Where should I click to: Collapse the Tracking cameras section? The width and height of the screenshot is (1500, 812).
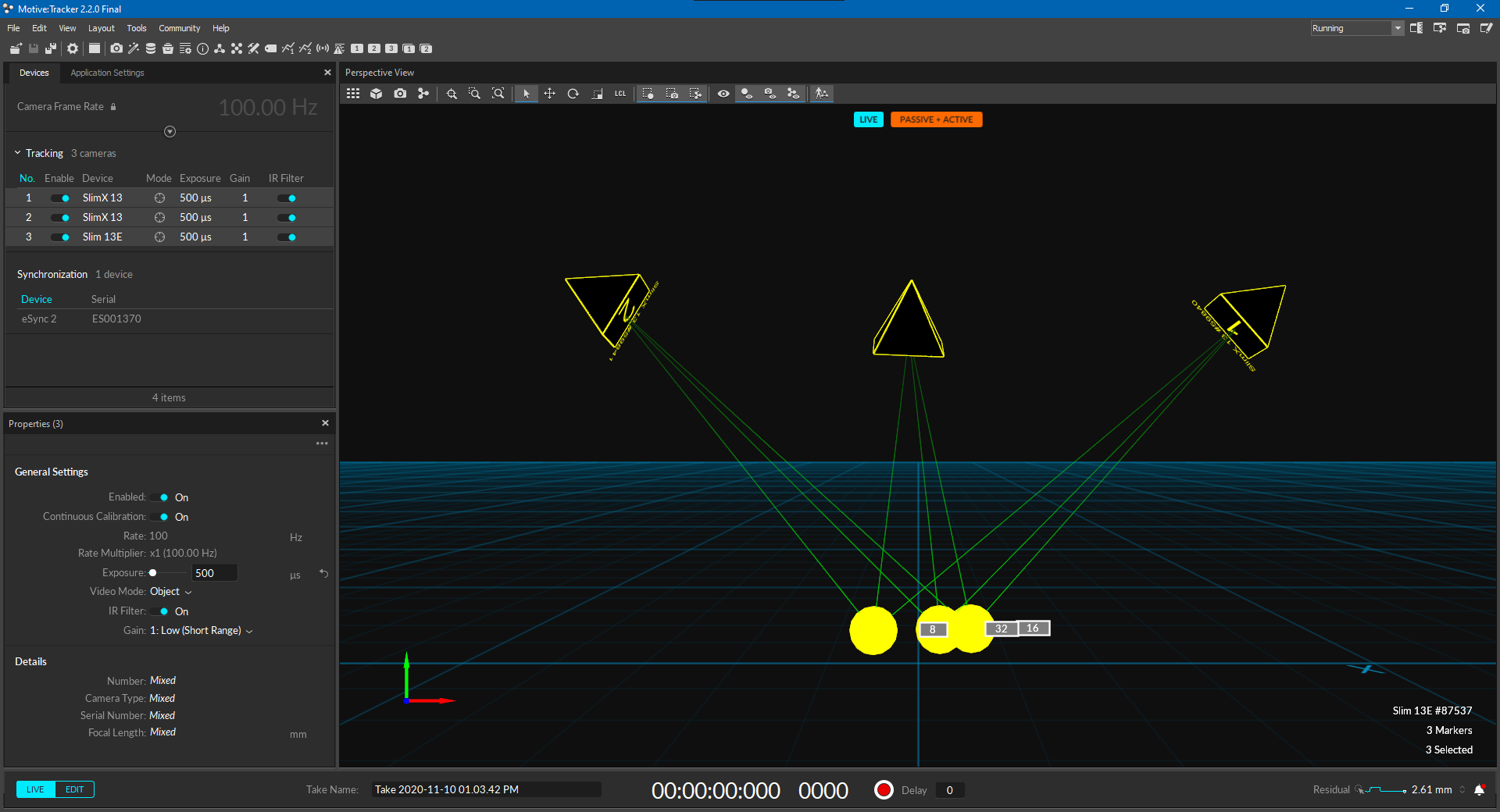click(x=17, y=153)
